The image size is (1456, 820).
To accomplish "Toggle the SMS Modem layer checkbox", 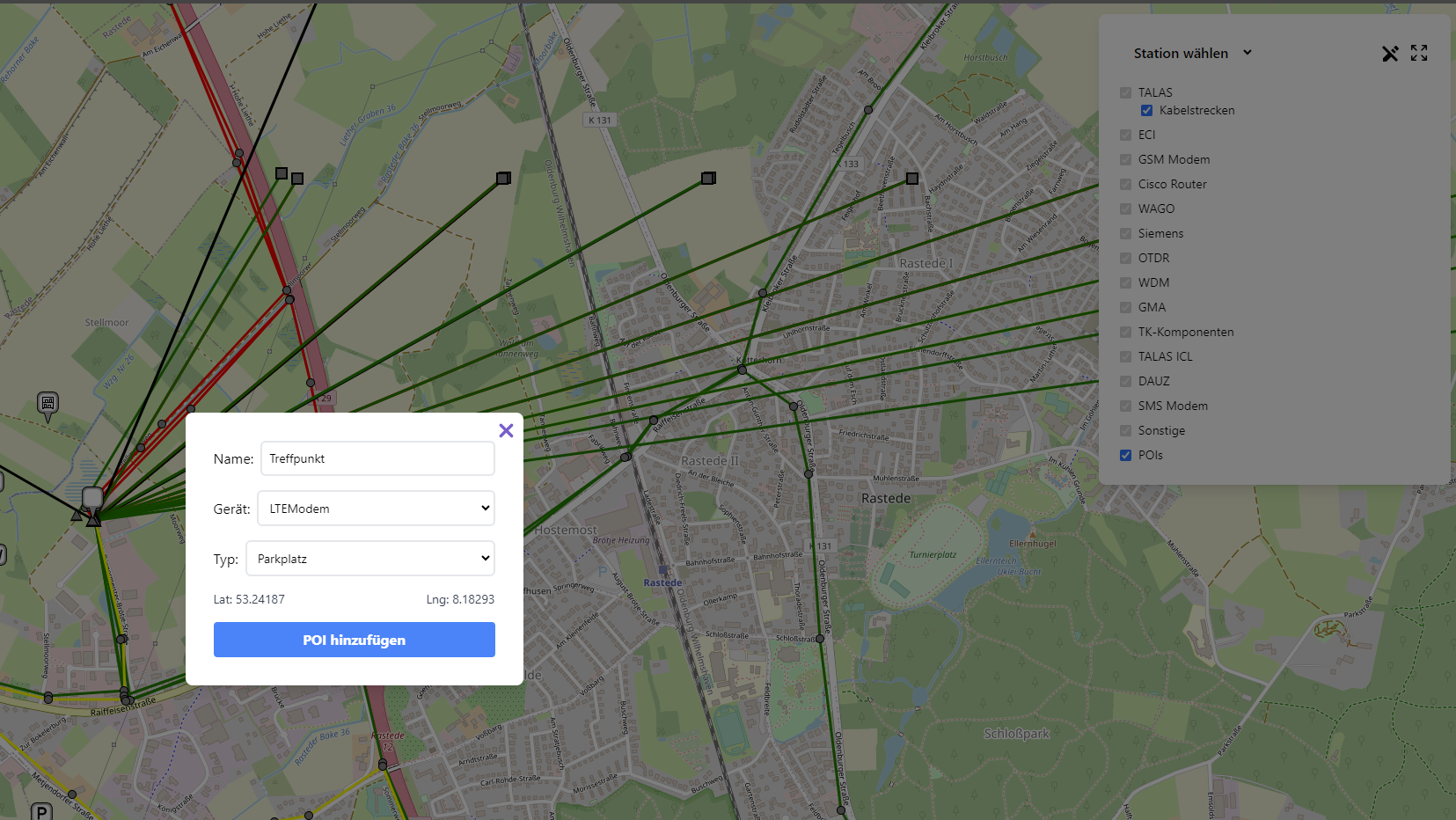I will (1125, 406).
